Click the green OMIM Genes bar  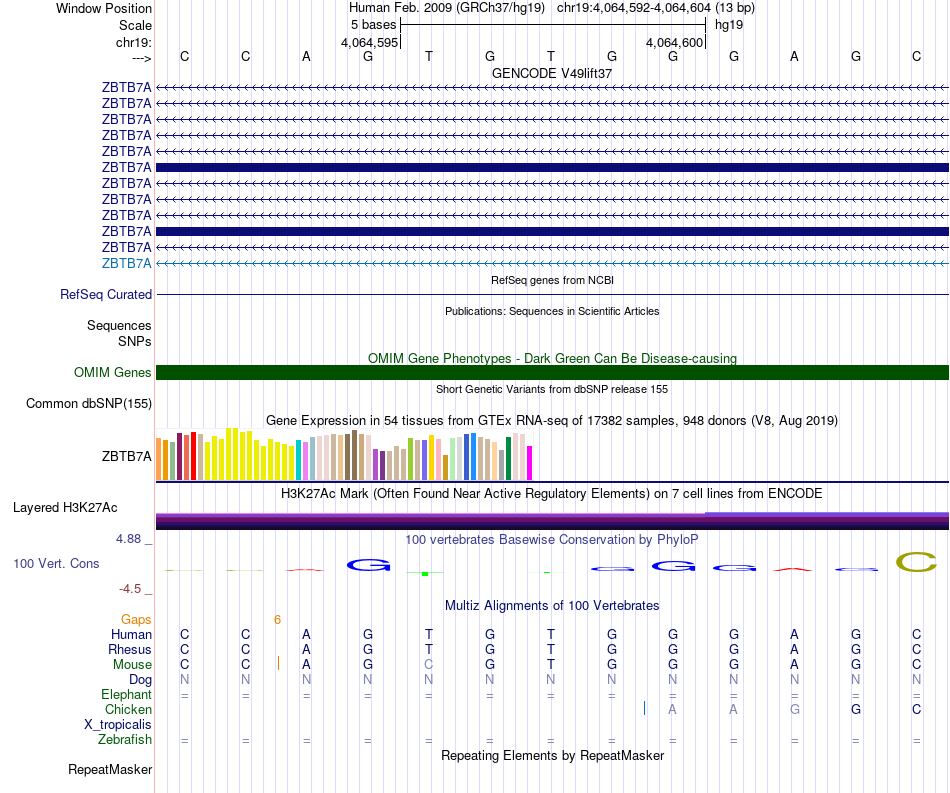click(553, 373)
